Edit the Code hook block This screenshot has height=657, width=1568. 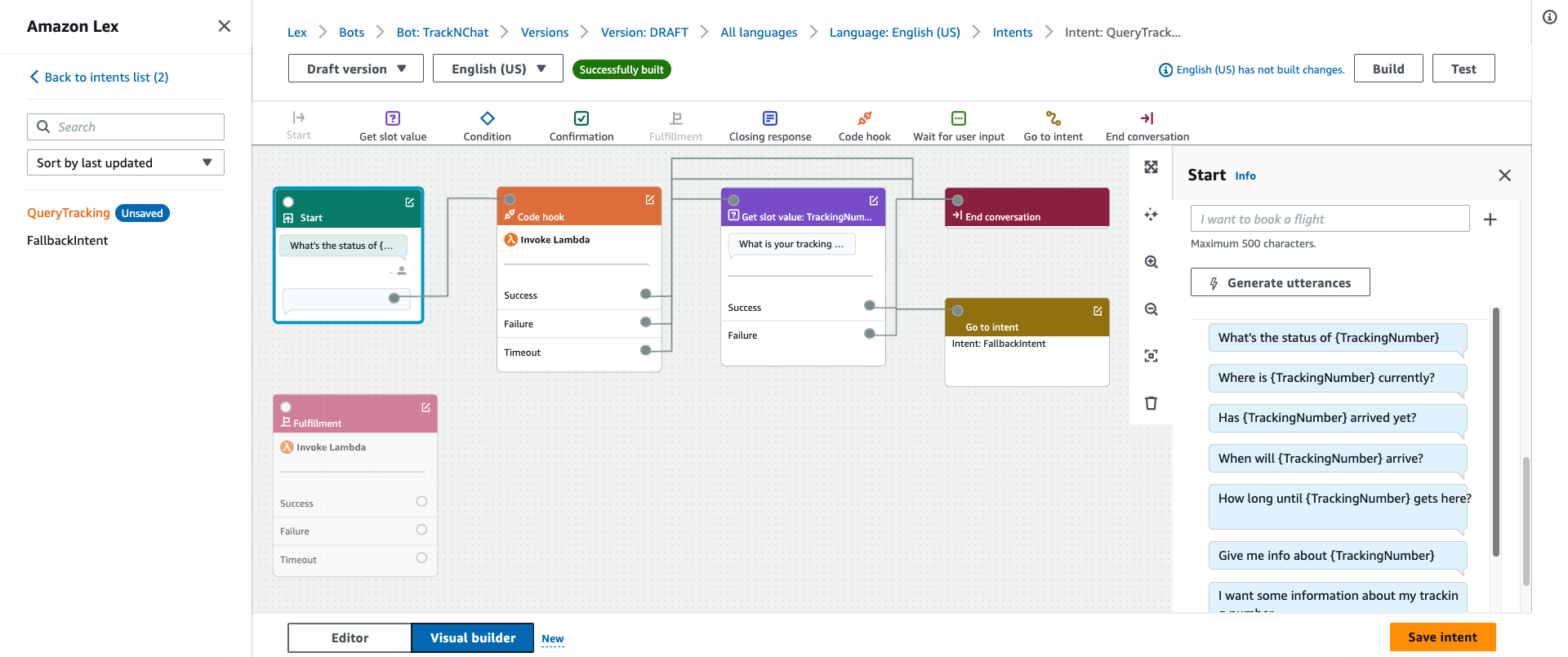(650, 200)
